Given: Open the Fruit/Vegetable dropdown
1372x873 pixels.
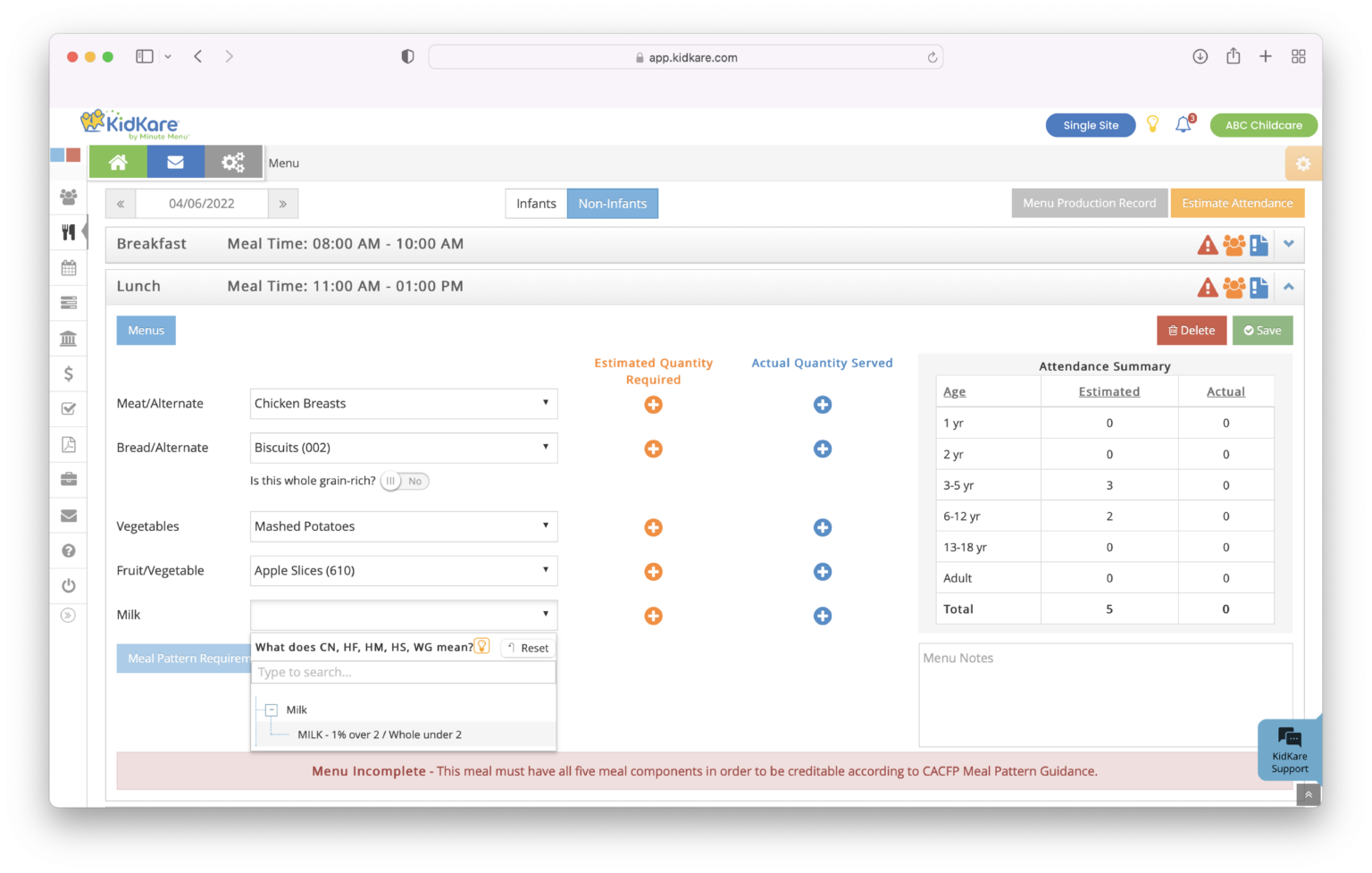Looking at the screenshot, I should click(403, 571).
